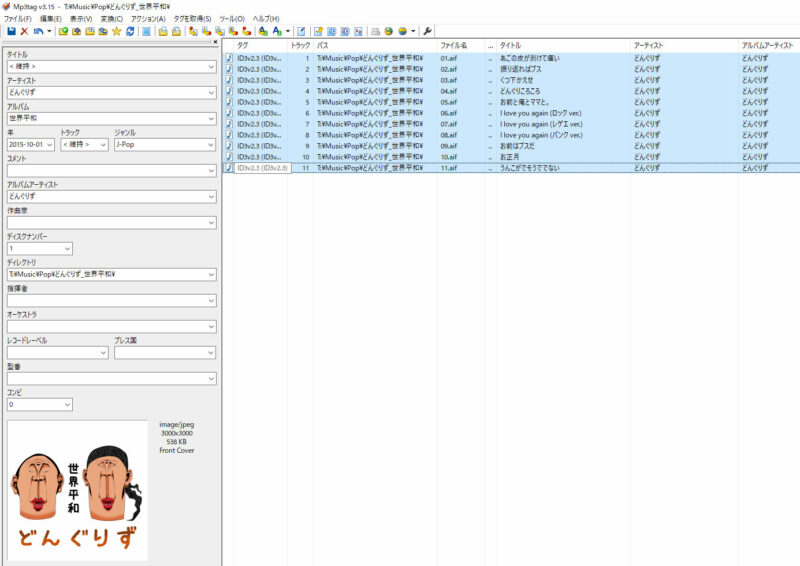Expand the year dropdown showing 2015-10-01

pyautogui.click(x=49, y=144)
